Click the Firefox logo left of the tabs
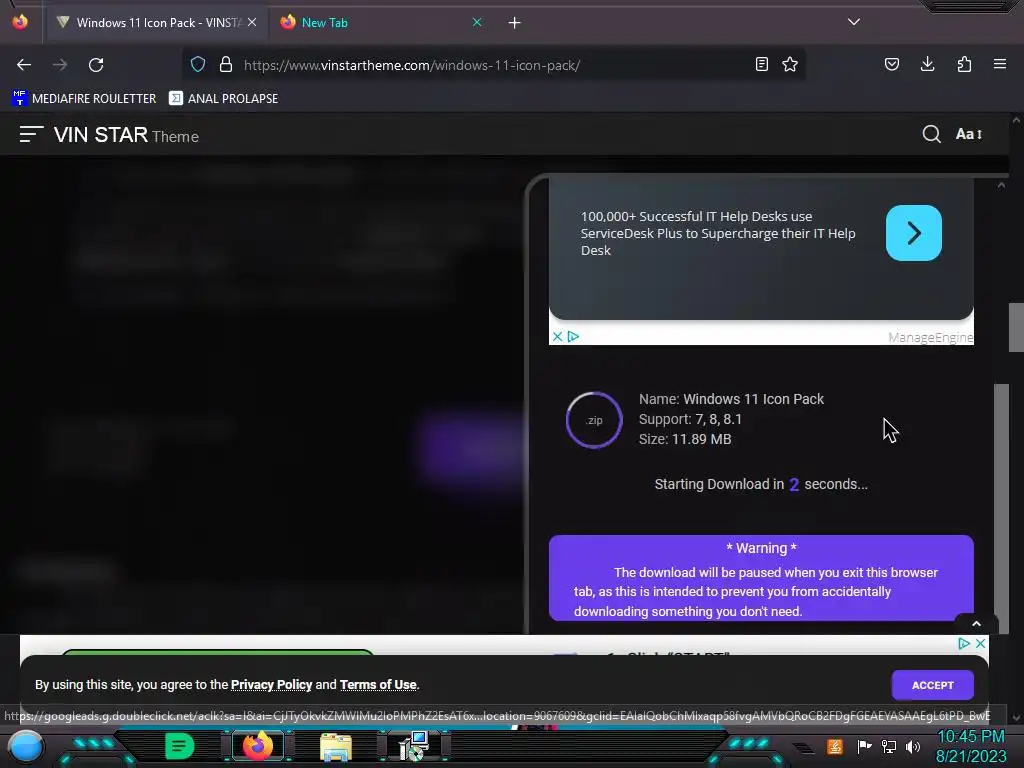This screenshot has height=768, width=1024. tap(20, 22)
